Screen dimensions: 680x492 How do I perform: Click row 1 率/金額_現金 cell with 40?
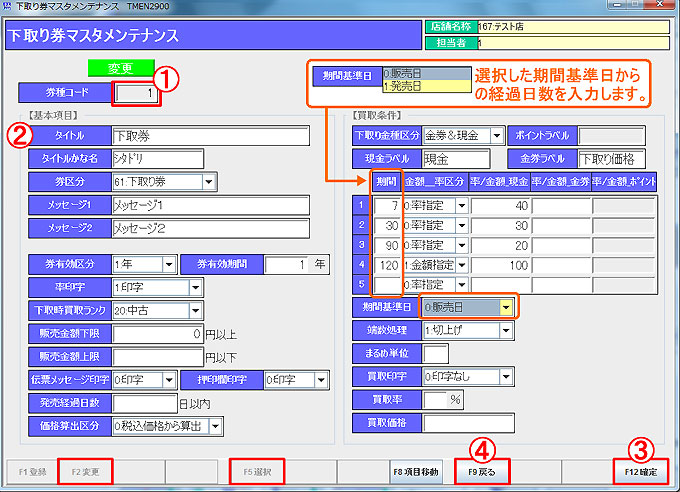[500, 205]
